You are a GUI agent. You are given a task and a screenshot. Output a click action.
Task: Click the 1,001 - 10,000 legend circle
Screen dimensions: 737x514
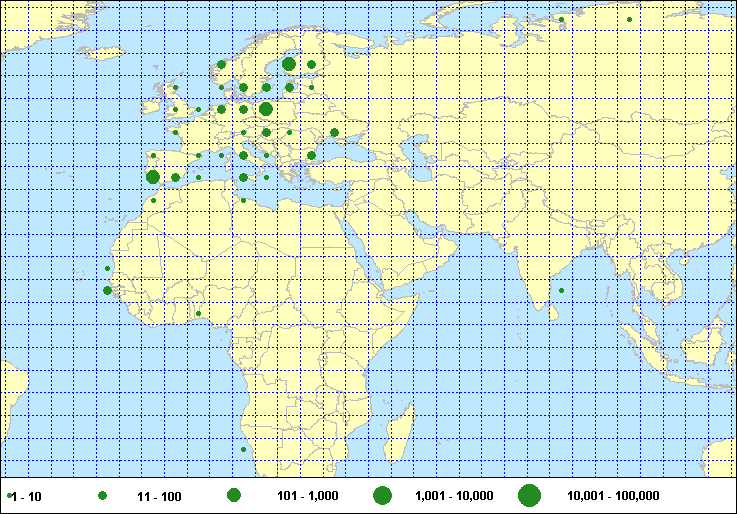pos(382,495)
